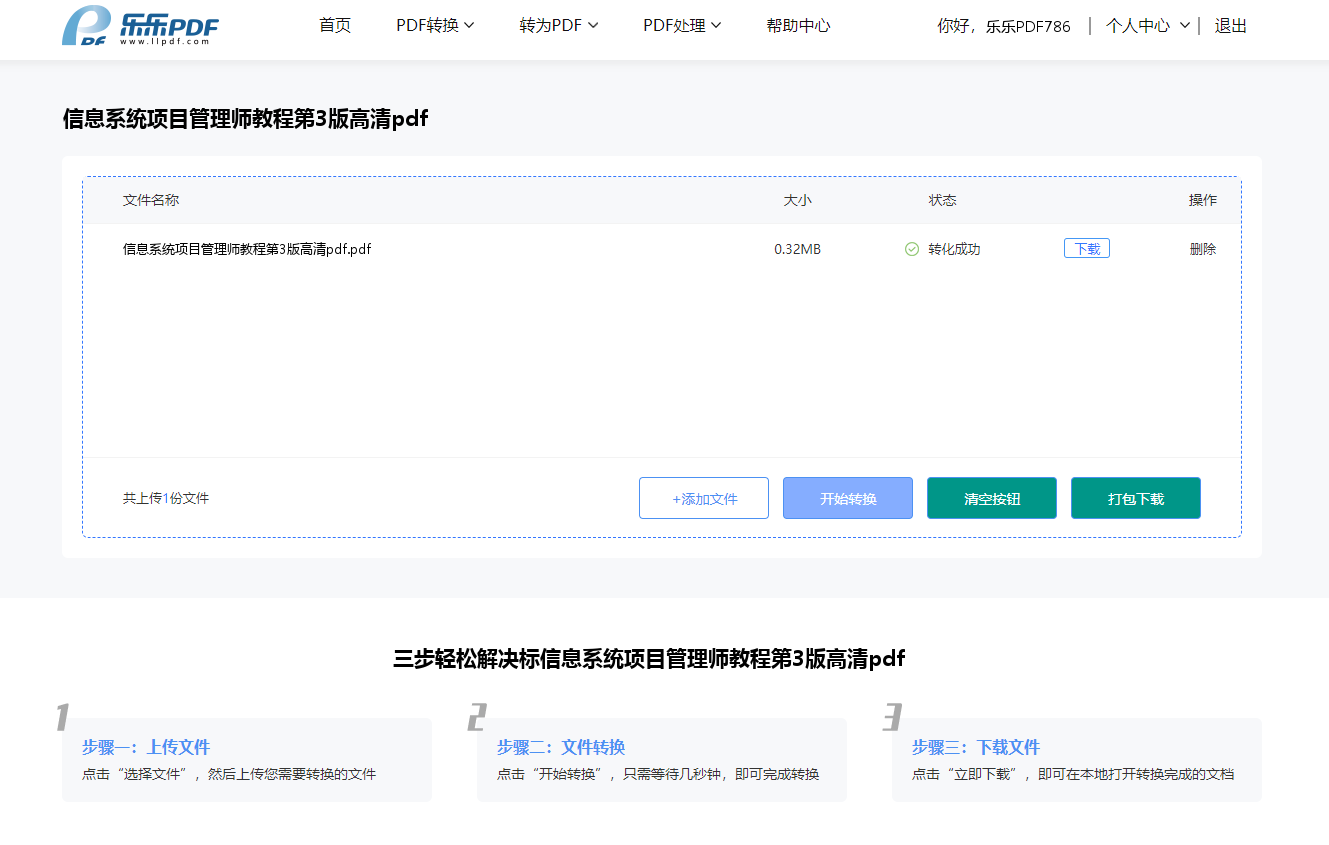Expand the 转为PDF dropdown menu
Viewport: 1329px width, 845px height.
tap(559, 26)
